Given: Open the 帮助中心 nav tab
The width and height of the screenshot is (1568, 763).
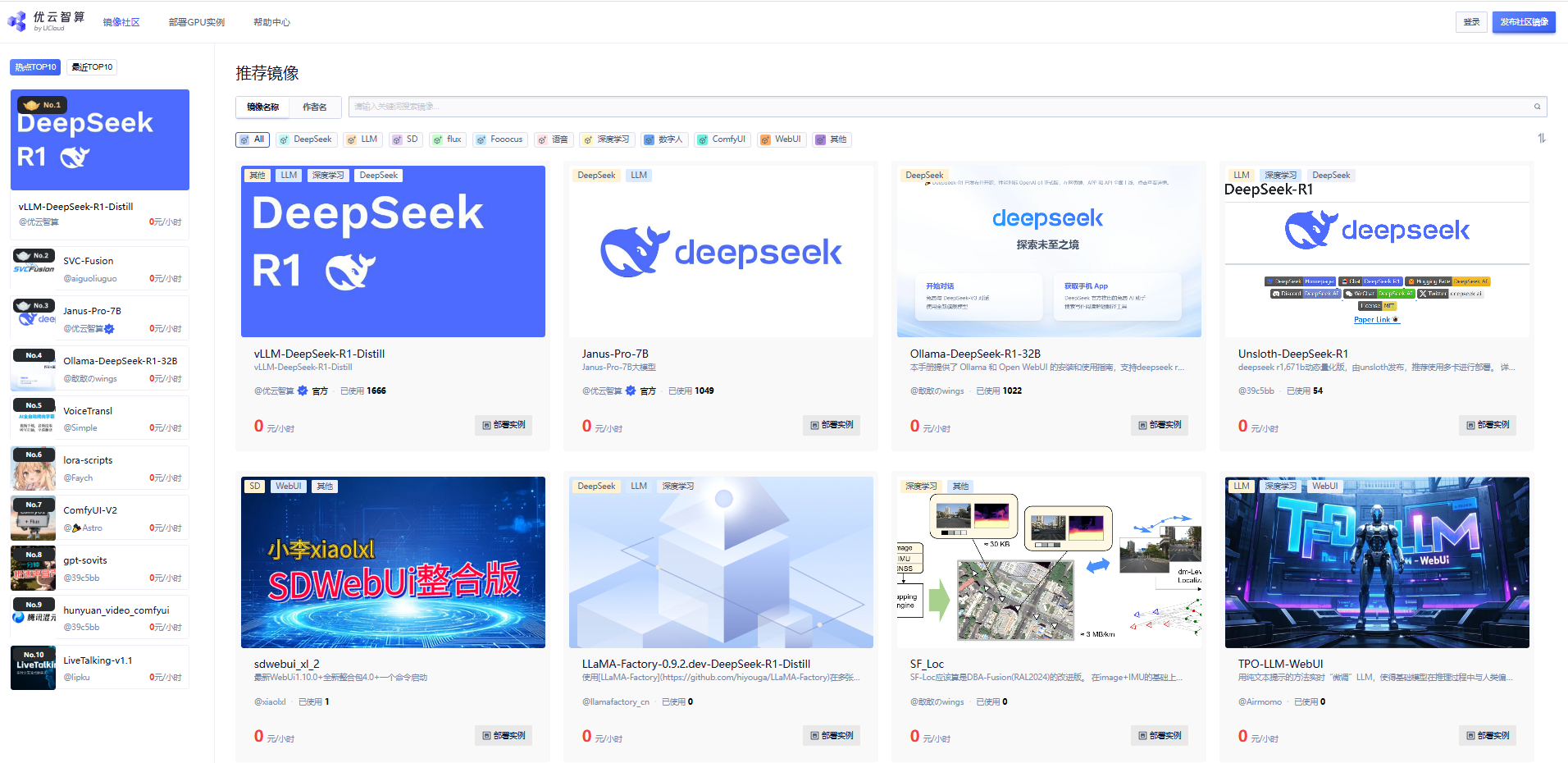Looking at the screenshot, I should (x=271, y=22).
